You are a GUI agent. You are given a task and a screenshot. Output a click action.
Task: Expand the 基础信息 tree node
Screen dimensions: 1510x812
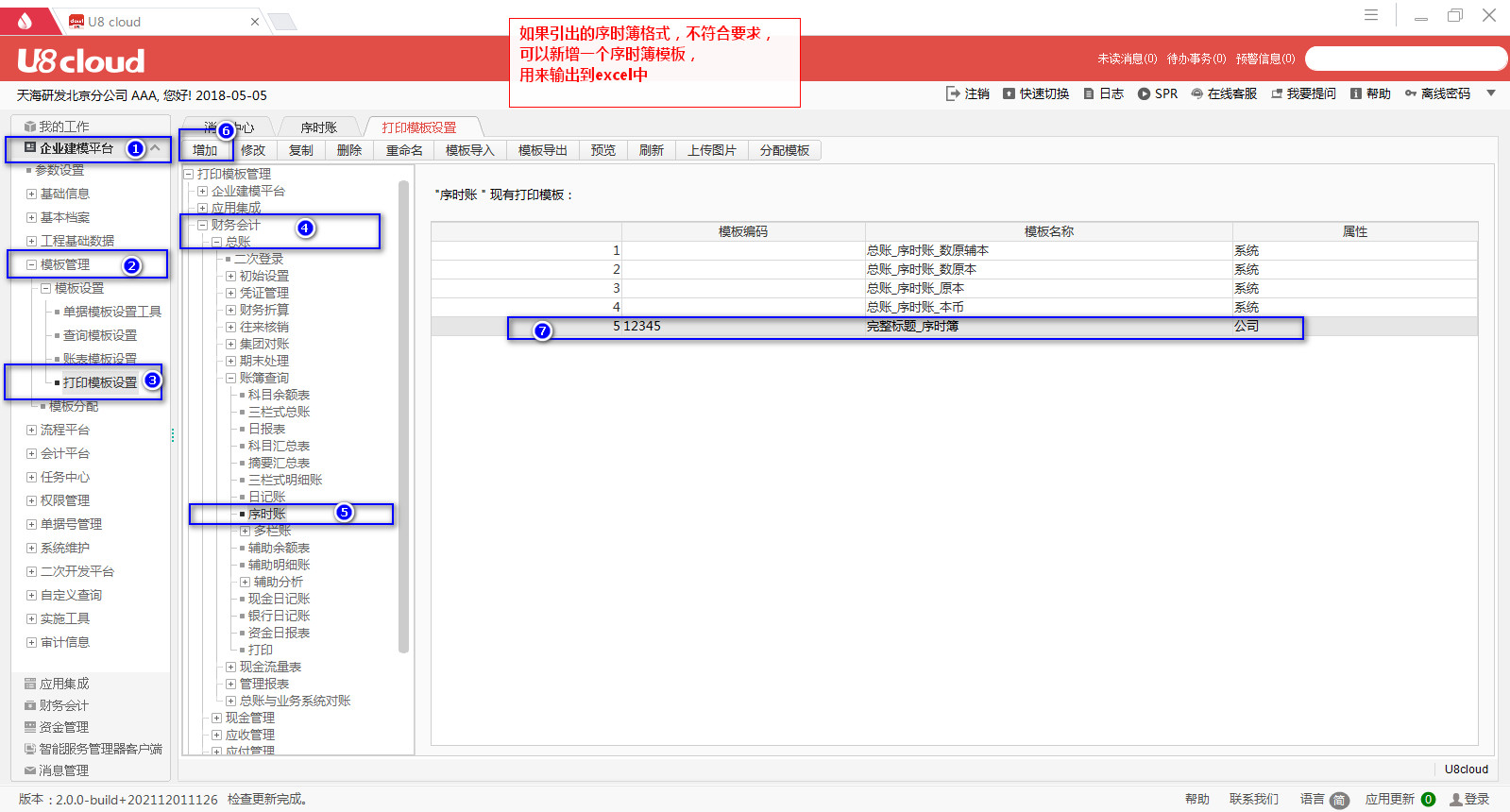(x=31, y=194)
